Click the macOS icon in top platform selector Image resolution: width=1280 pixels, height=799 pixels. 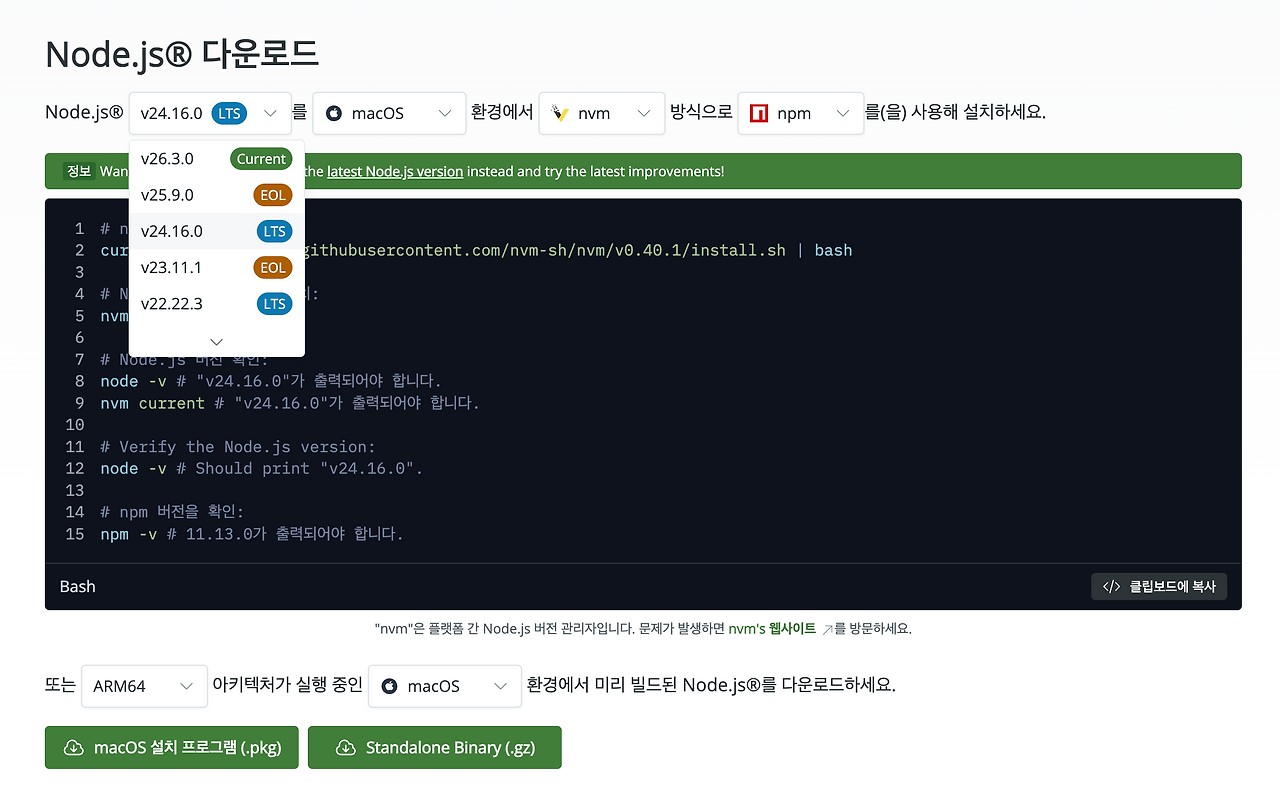click(334, 113)
